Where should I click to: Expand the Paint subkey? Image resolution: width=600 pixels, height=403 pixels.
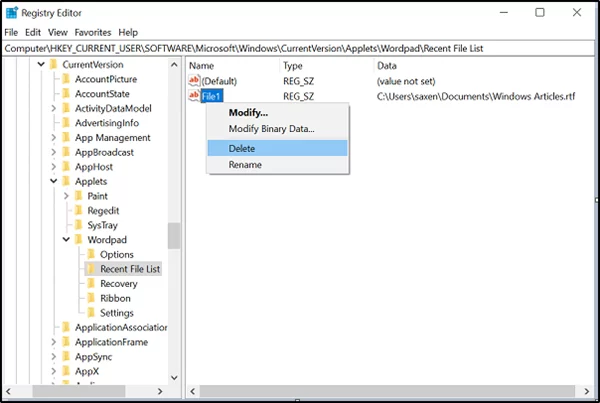click(66, 196)
